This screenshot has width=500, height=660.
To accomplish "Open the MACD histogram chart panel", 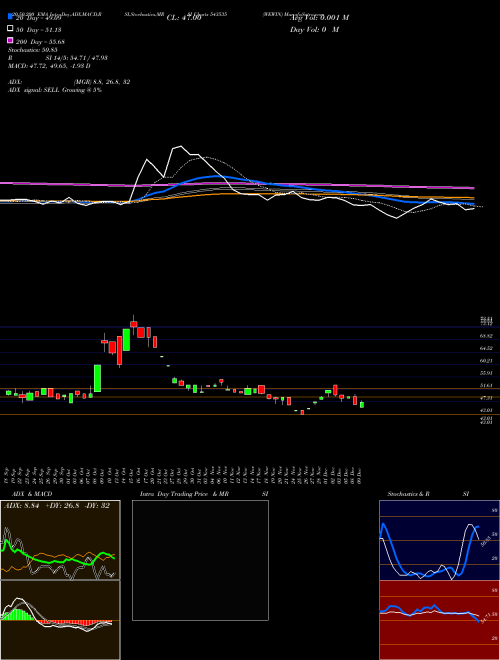I will tap(60, 620).
